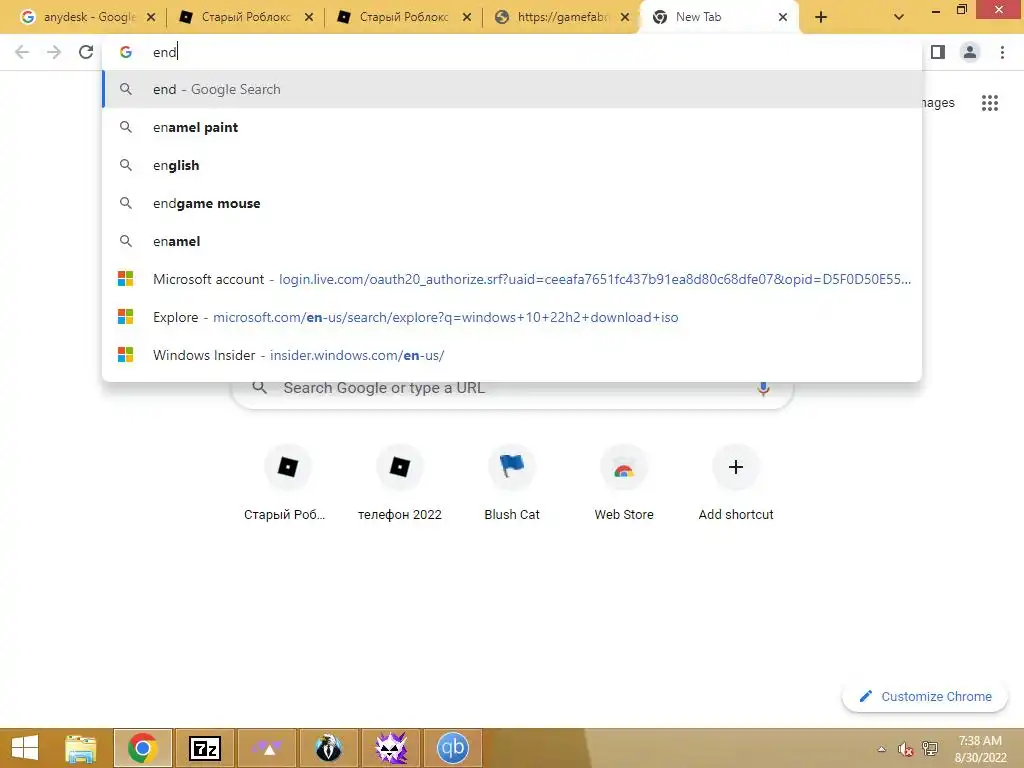Image resolution: width=1024 pixels, height=768 pixels.
Task: Open the Chrome three-dot menu
Action: [1002, 52]
